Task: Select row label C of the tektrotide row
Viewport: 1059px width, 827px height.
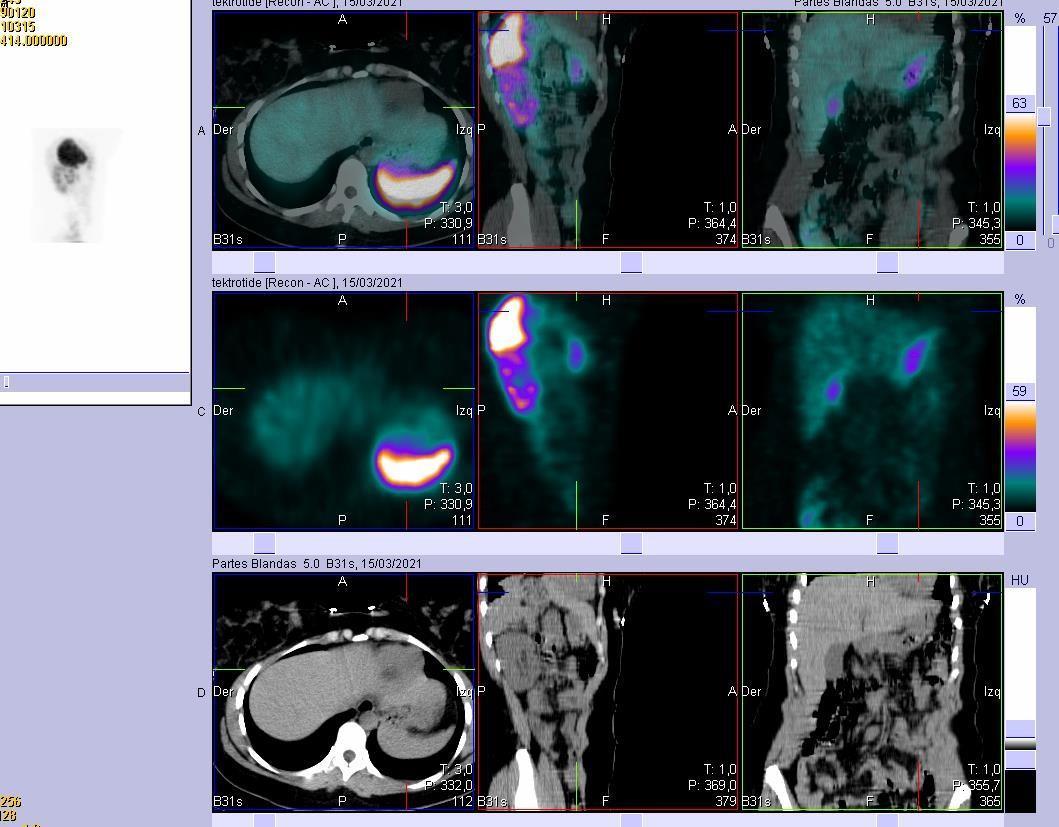Action: point(201,411)
